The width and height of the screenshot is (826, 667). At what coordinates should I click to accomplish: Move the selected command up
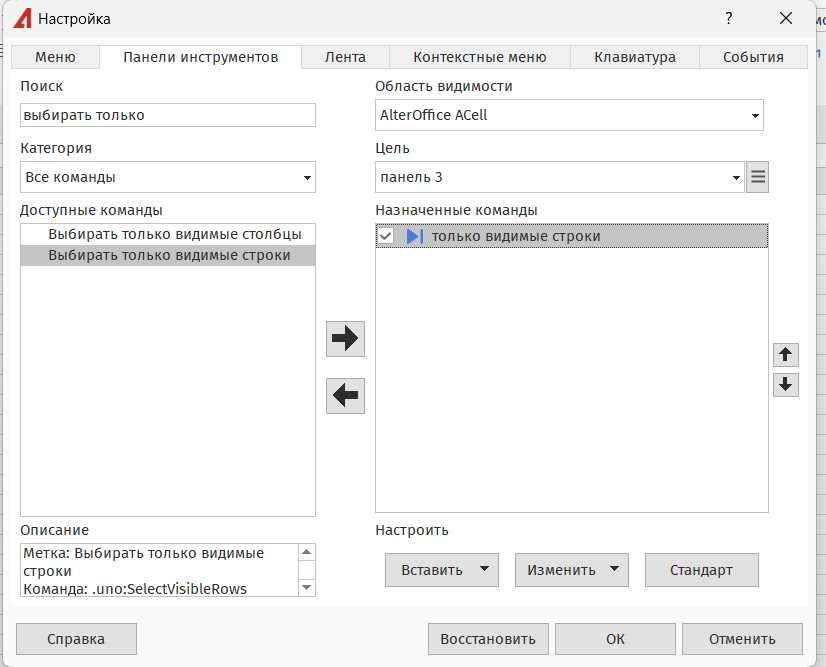(x=786, y=355)
